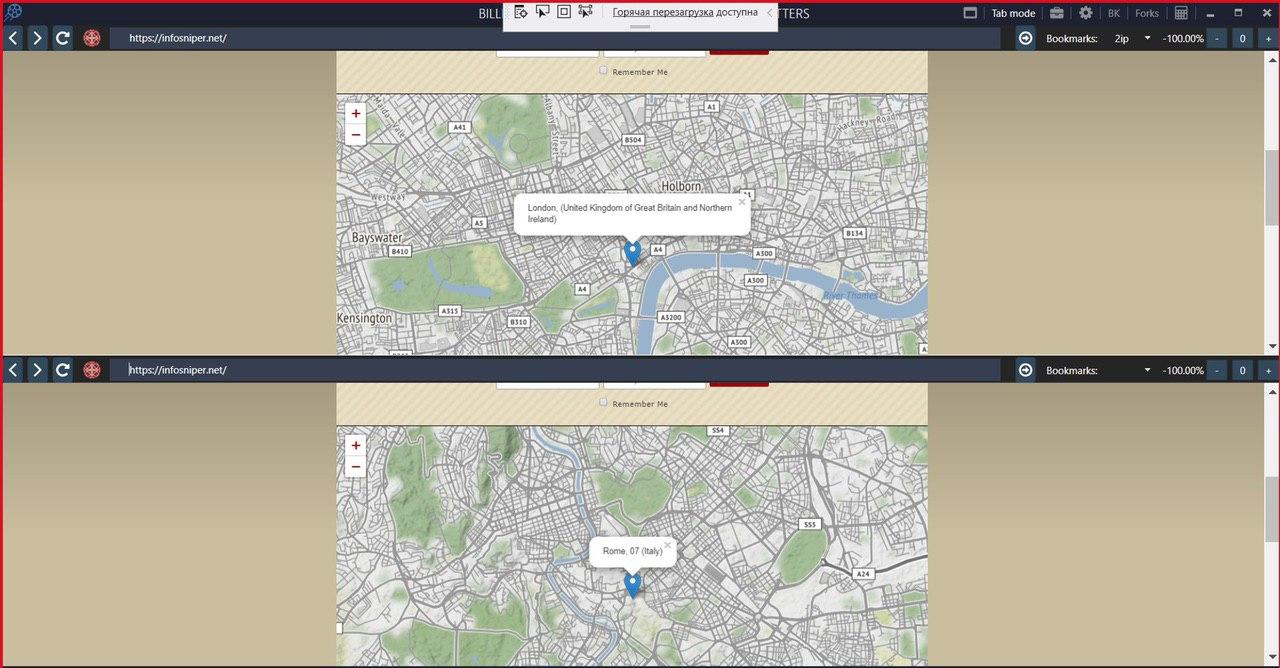Zoom in on the London map
The height and width of the screenshot is (668, 1280).
tap(356, 114)
